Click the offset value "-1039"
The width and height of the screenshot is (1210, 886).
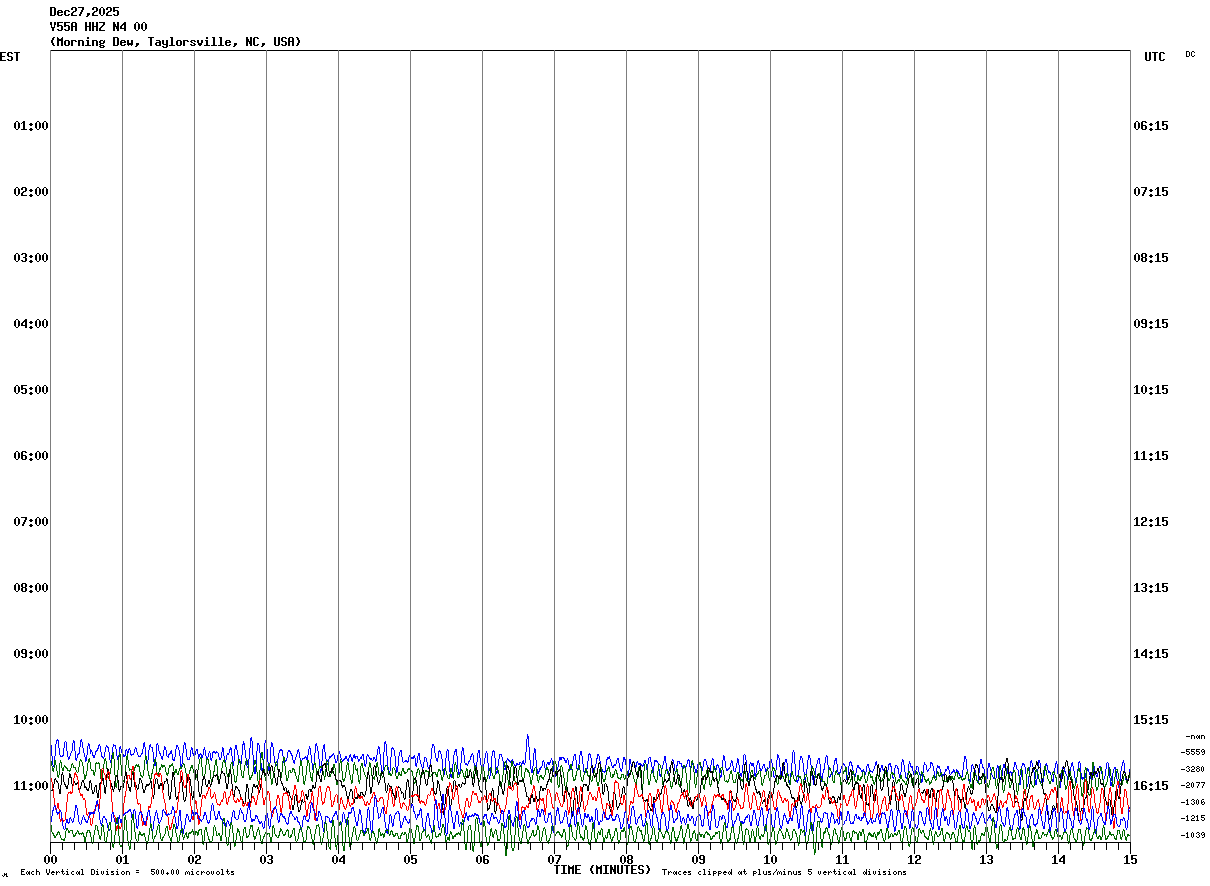1193,835
